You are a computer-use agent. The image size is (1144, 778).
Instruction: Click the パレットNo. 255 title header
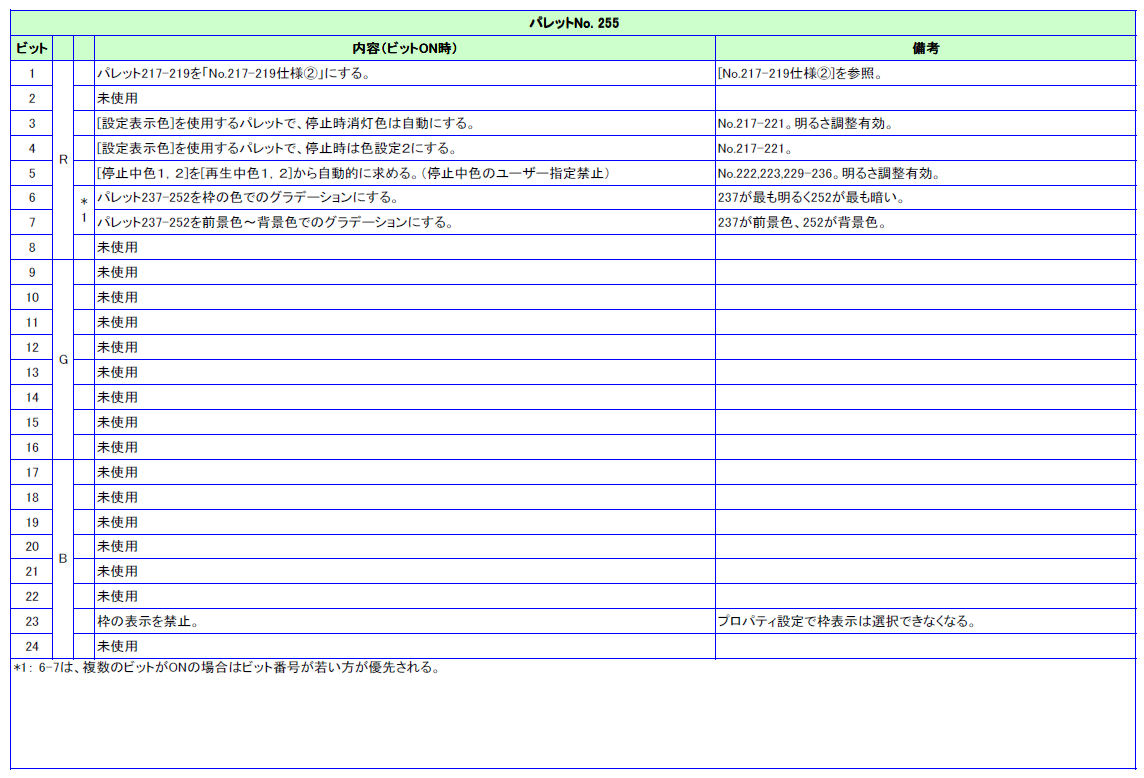[x=573, y=23]
